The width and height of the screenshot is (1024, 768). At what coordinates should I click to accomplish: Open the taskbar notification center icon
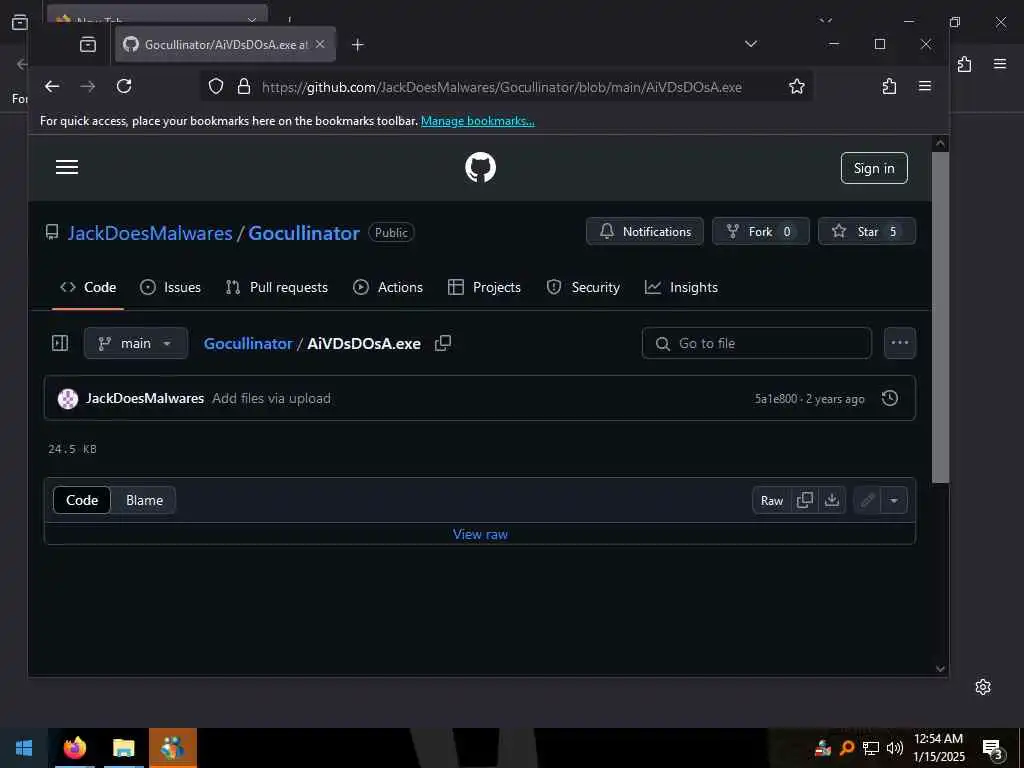pyautogui.click(x=992, y=748)
